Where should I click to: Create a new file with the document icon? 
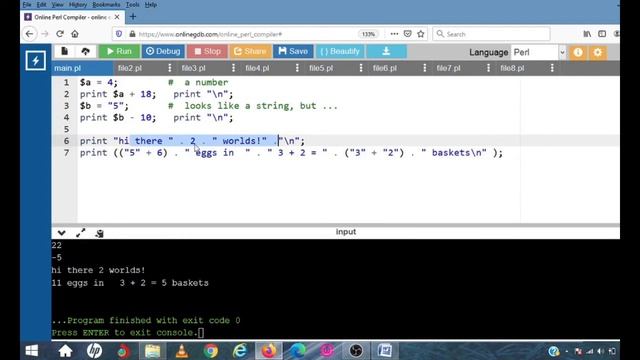[64, 51]
